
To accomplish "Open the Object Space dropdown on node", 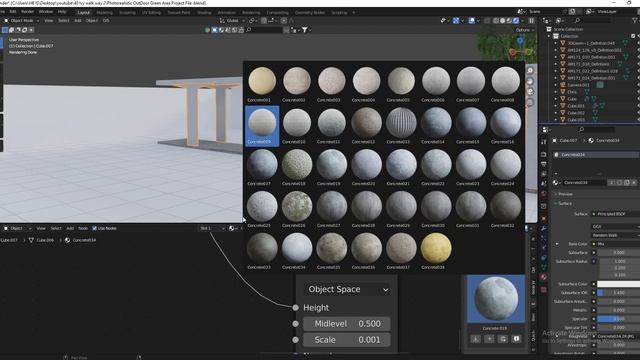I will click(x=347, y=289).
